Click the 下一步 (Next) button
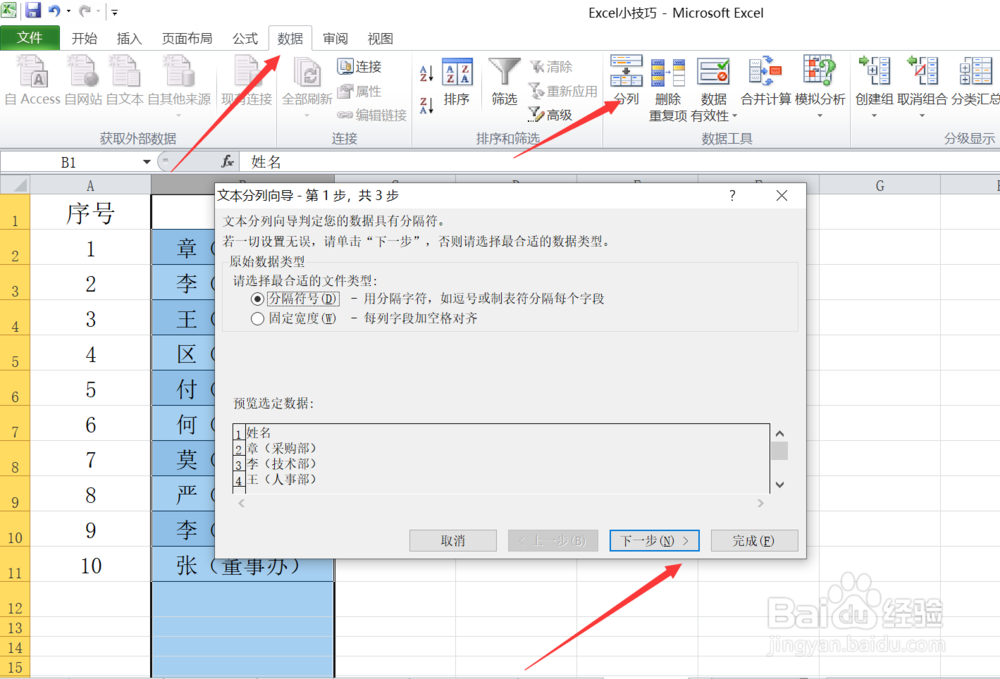 click(x=652, y=541)
